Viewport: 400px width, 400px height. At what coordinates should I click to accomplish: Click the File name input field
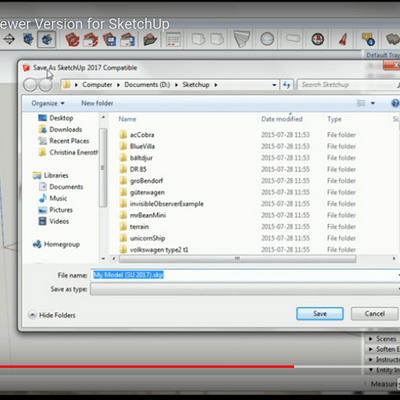(245, 275)
